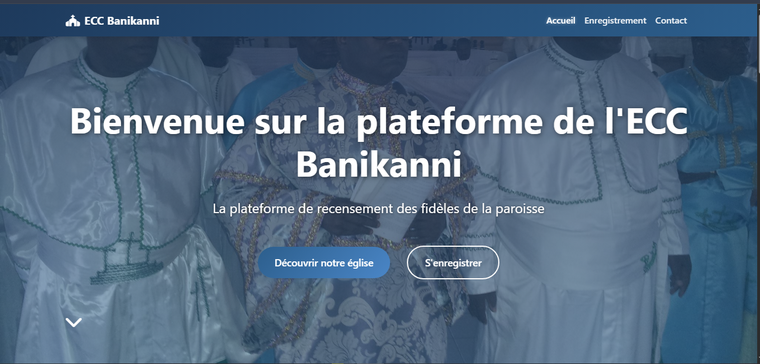The height and width of the screenshot is (364, 760).
Task: Click the word Banikanni in the heading
Action: 379,164
